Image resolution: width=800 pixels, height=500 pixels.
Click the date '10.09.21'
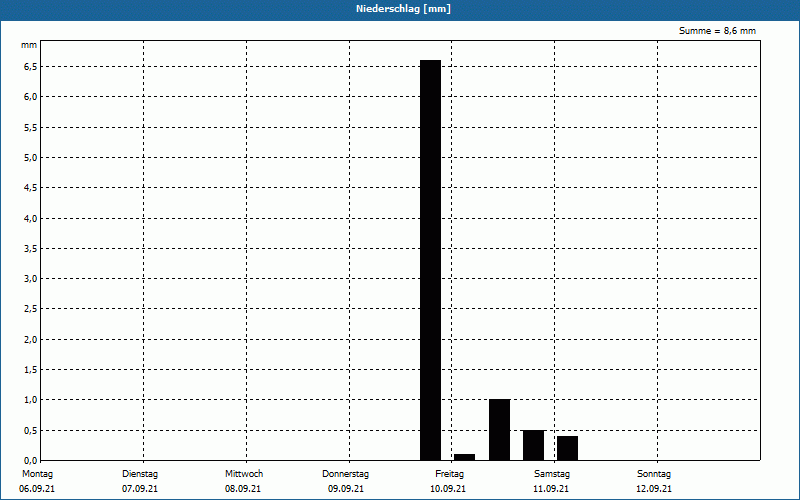click(x=448, y=489)
